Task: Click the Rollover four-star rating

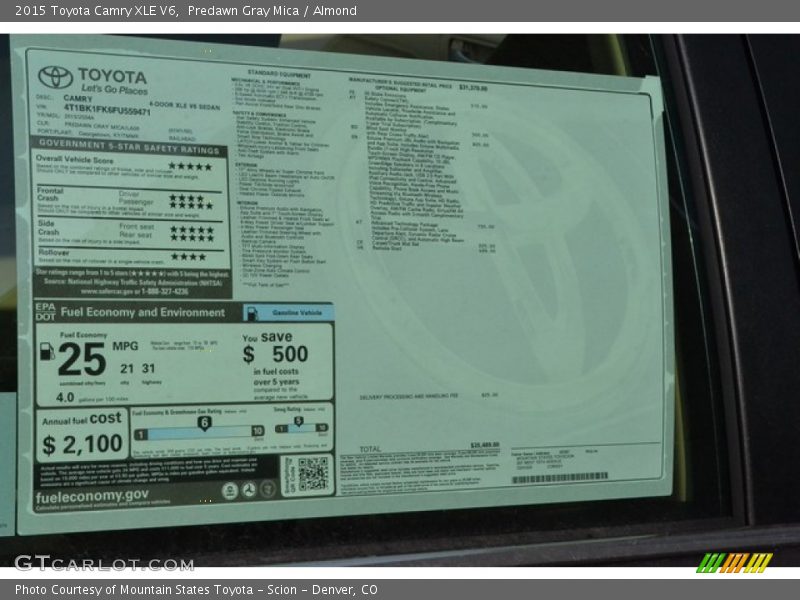Action: 189,257
